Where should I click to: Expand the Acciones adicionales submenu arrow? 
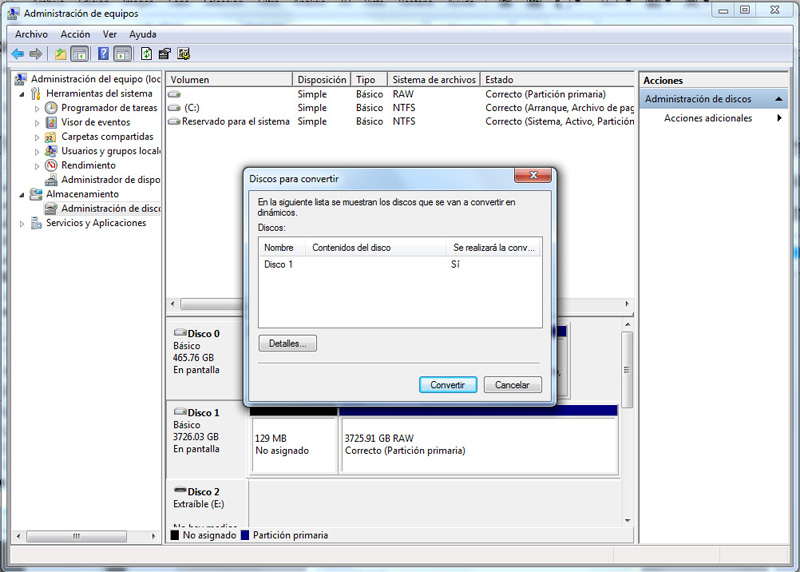pos(779,118)
